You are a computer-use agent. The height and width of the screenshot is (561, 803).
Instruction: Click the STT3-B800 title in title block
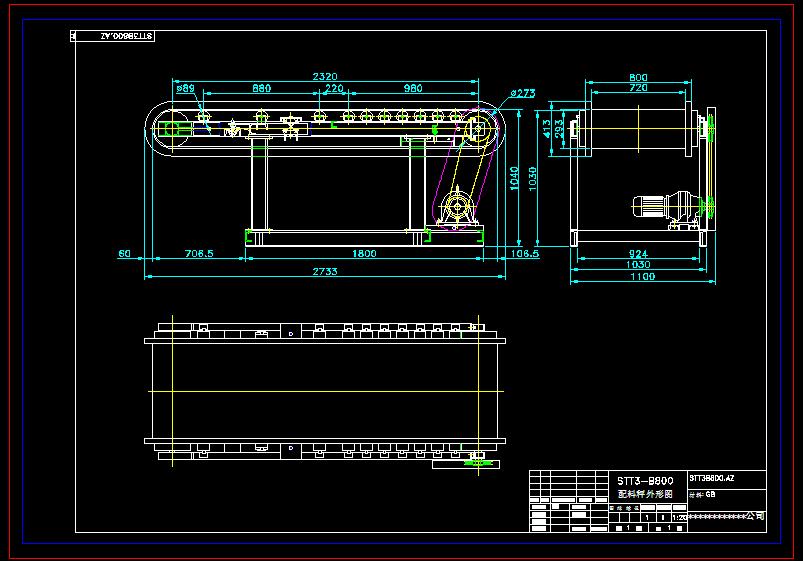click(645, 481)
